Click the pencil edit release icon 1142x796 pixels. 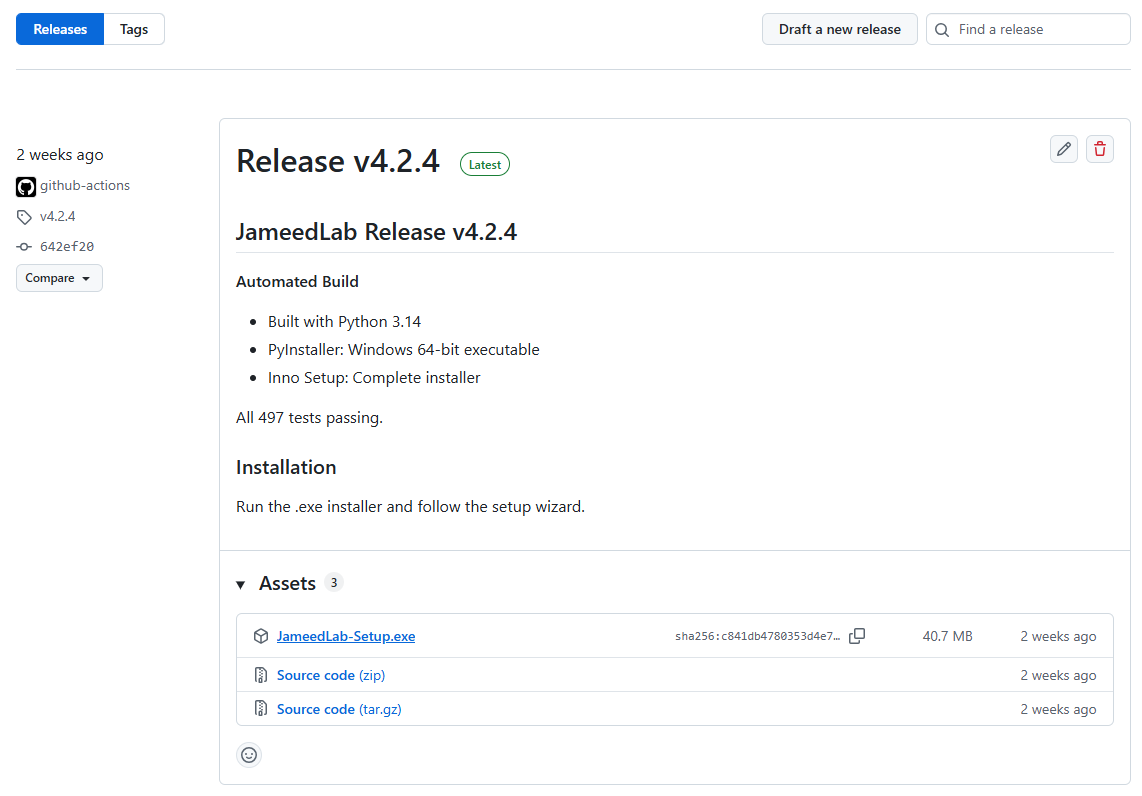point(1063,149)
